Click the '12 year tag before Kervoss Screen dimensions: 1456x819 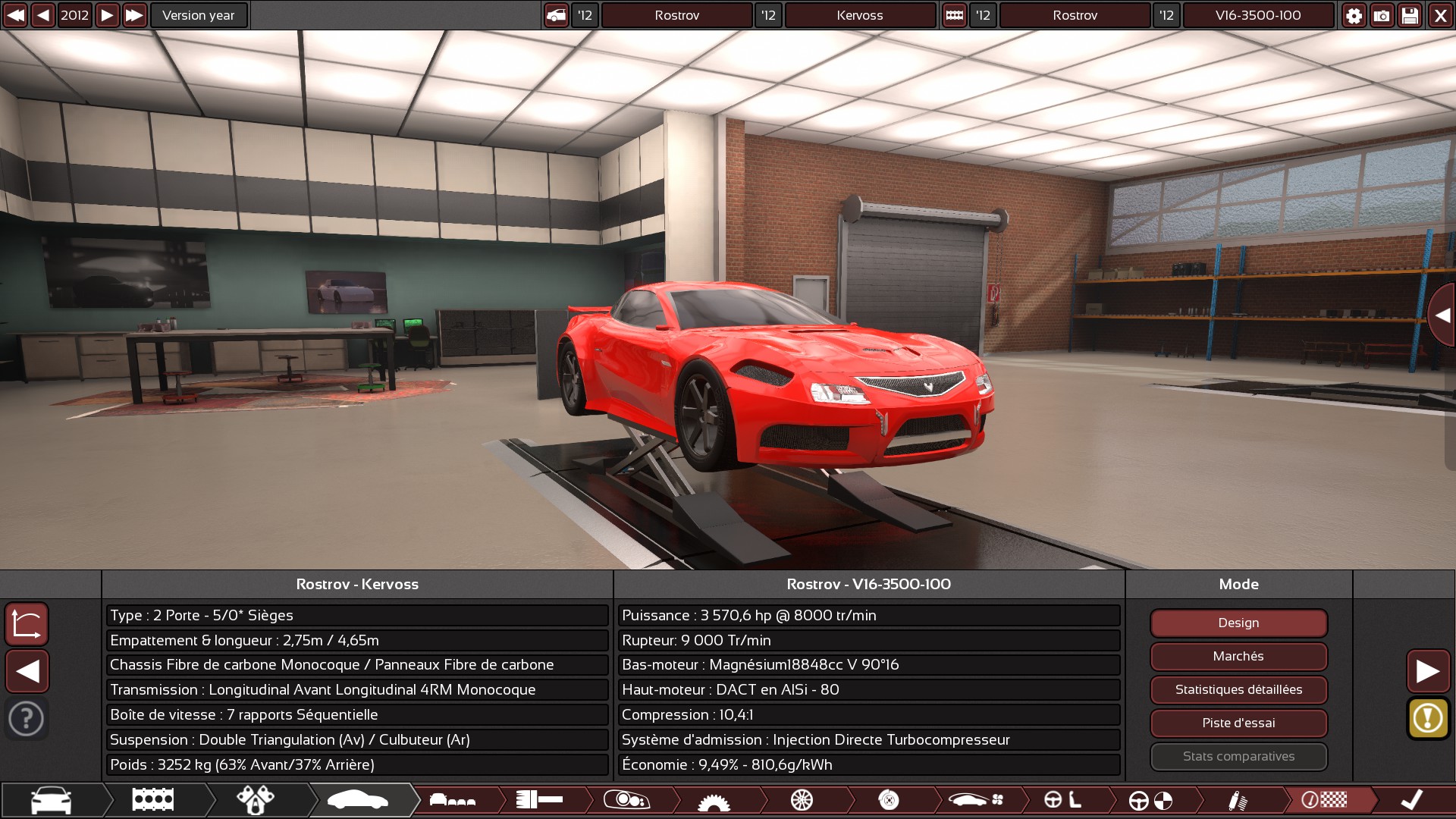768,15
